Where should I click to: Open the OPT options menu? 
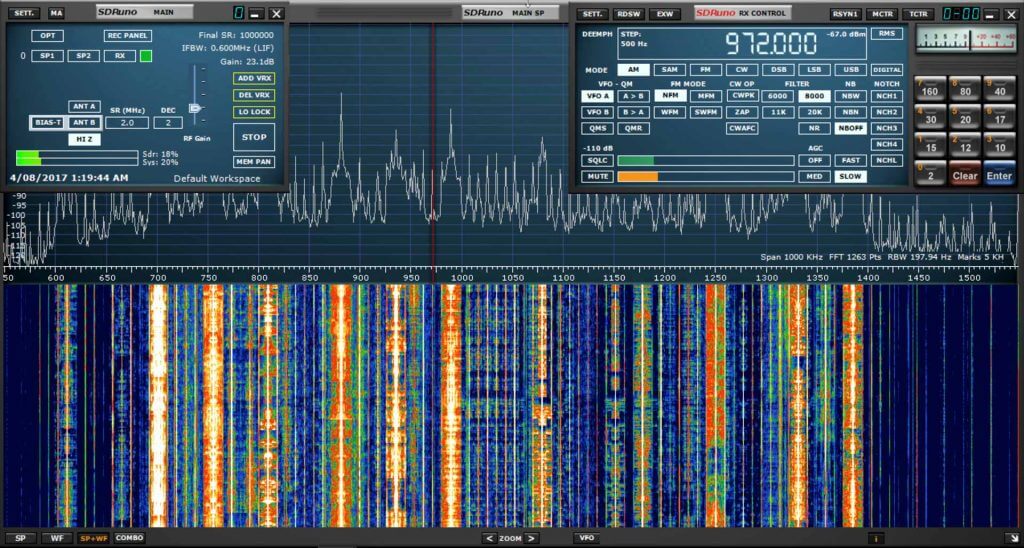tap(46, 35)
